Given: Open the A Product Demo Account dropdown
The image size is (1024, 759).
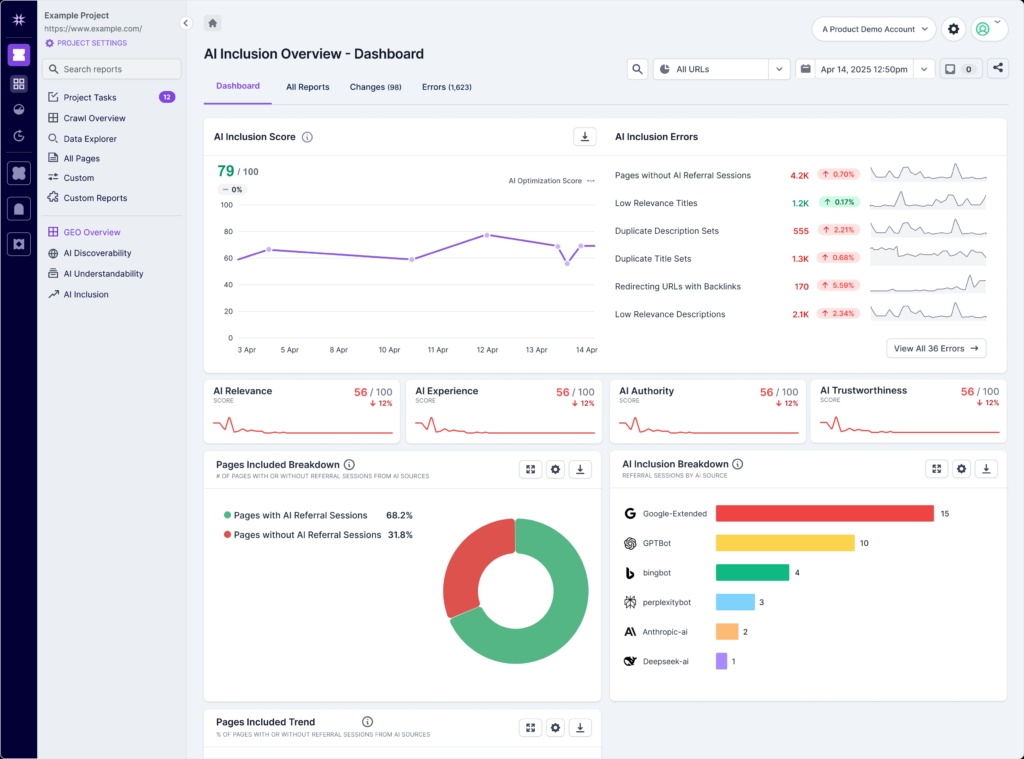Looking at the screenshot, I should point(871,29).
